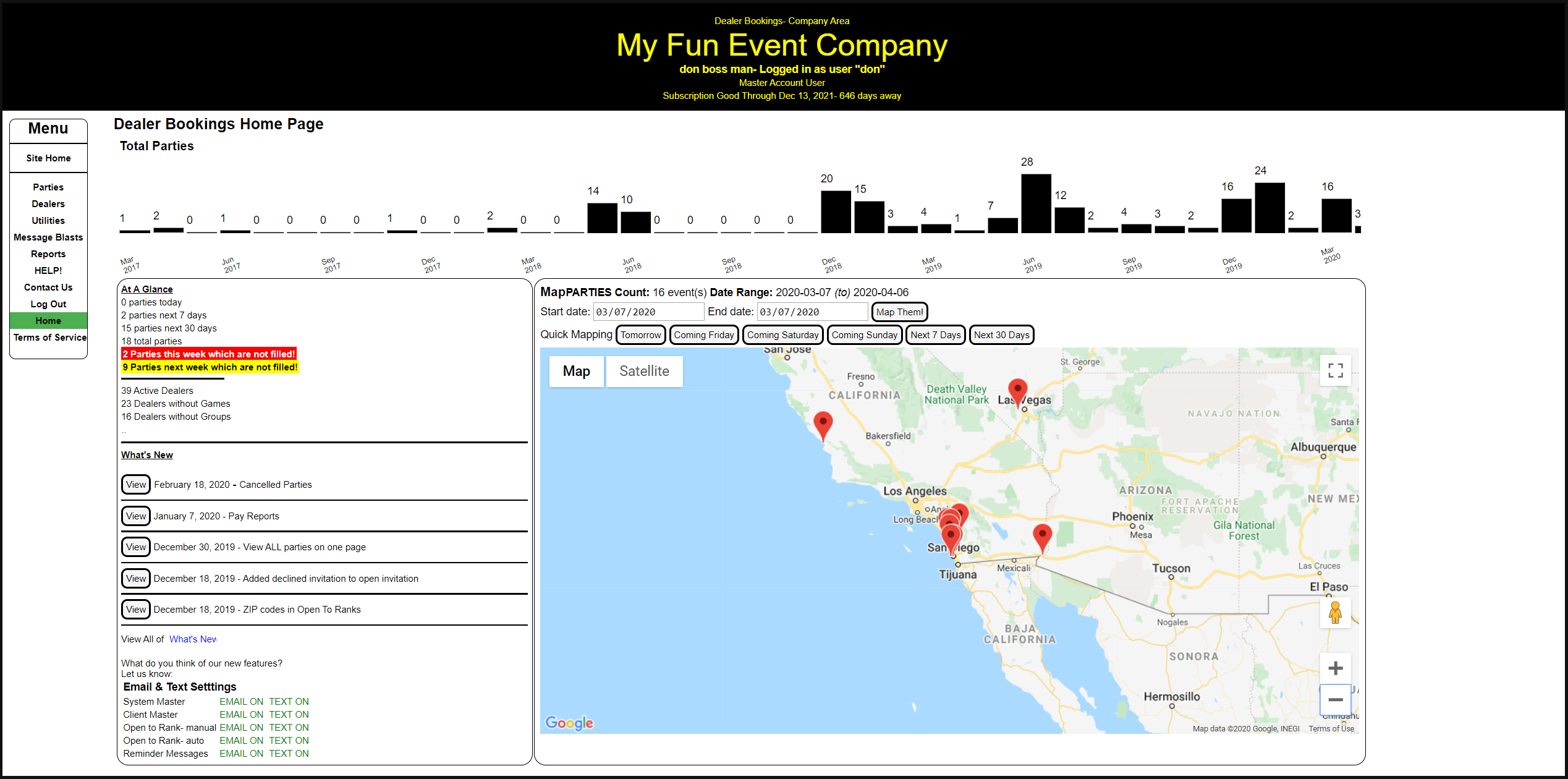1568x779 pixels.
Task: Click the Next 30 Days quick mapping button
Action: click(x=1001, y=335)
